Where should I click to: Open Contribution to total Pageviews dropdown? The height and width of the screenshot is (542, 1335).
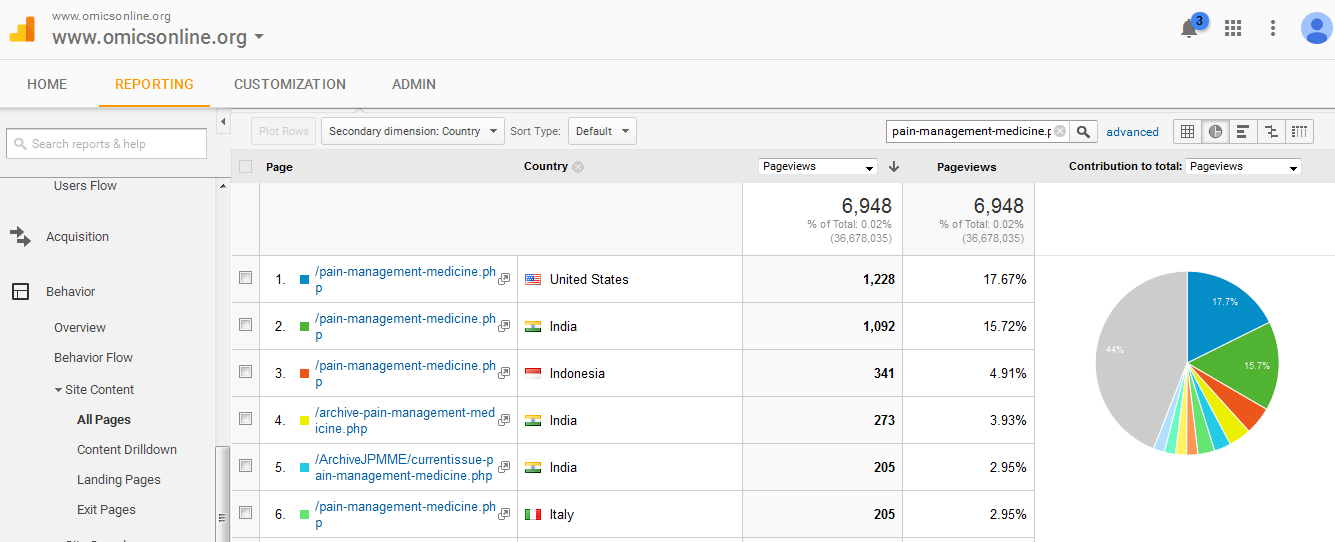[x=1244, y=167]
